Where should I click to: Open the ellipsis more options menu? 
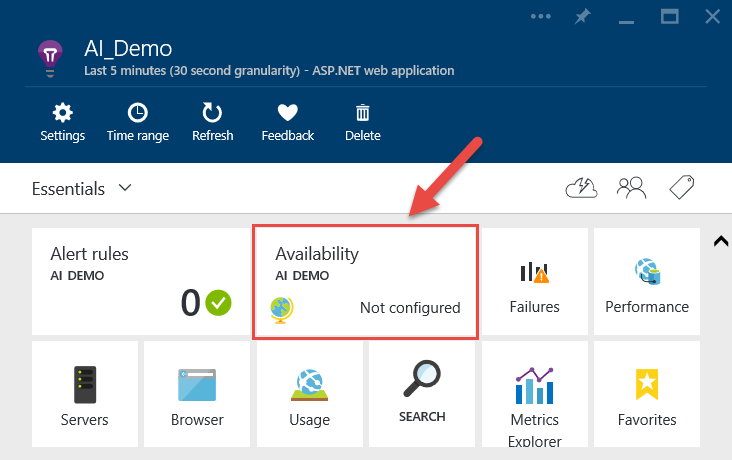[541, 16]
